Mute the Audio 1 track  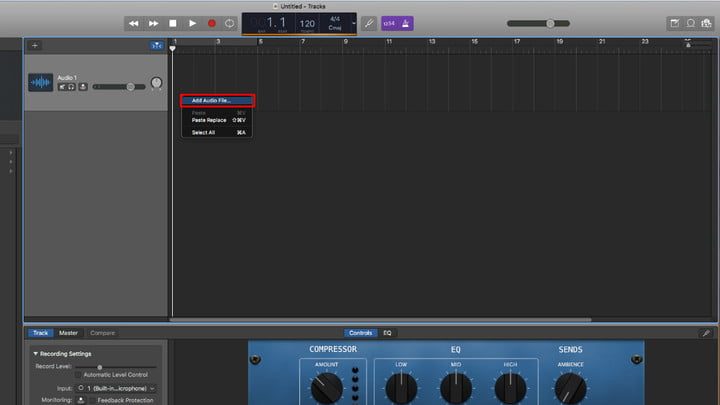pos(61,87)
